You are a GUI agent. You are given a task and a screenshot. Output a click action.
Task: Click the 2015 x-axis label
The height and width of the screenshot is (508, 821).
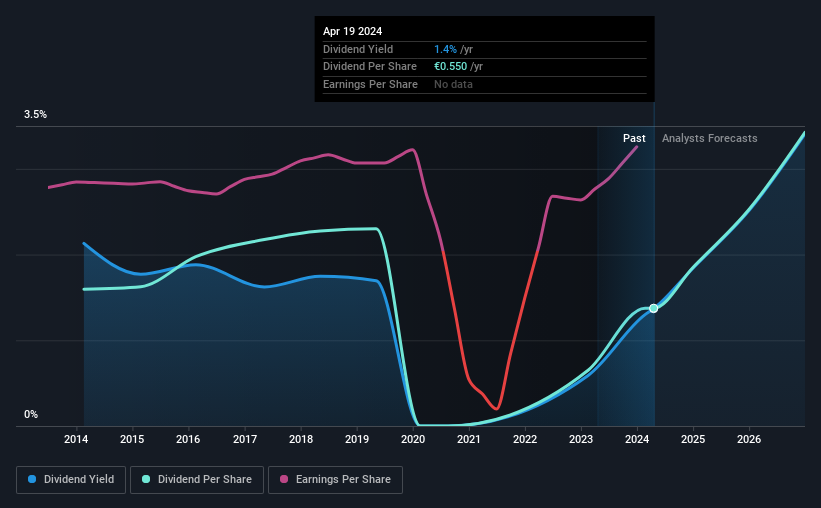[x=132, y=439]
